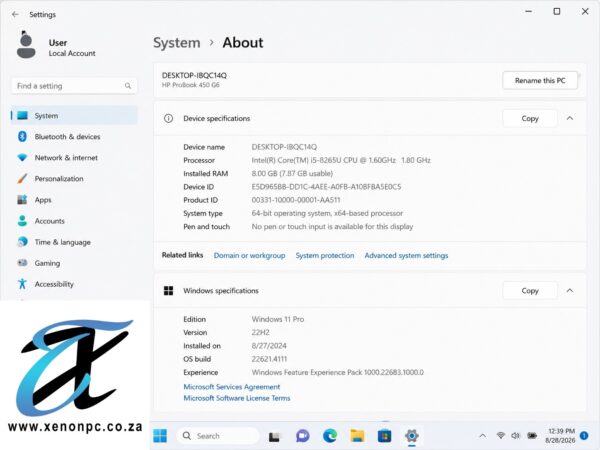Click the Experience value Windows Feature Experience Pack
Screen dimensions: 600x450
click(x=338, y=372)
